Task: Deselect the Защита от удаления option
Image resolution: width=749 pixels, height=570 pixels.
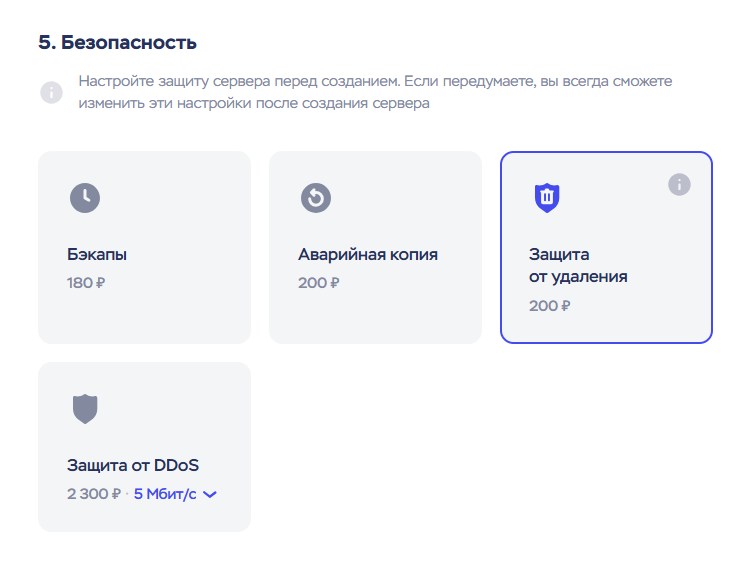Action: coord(606,247)
